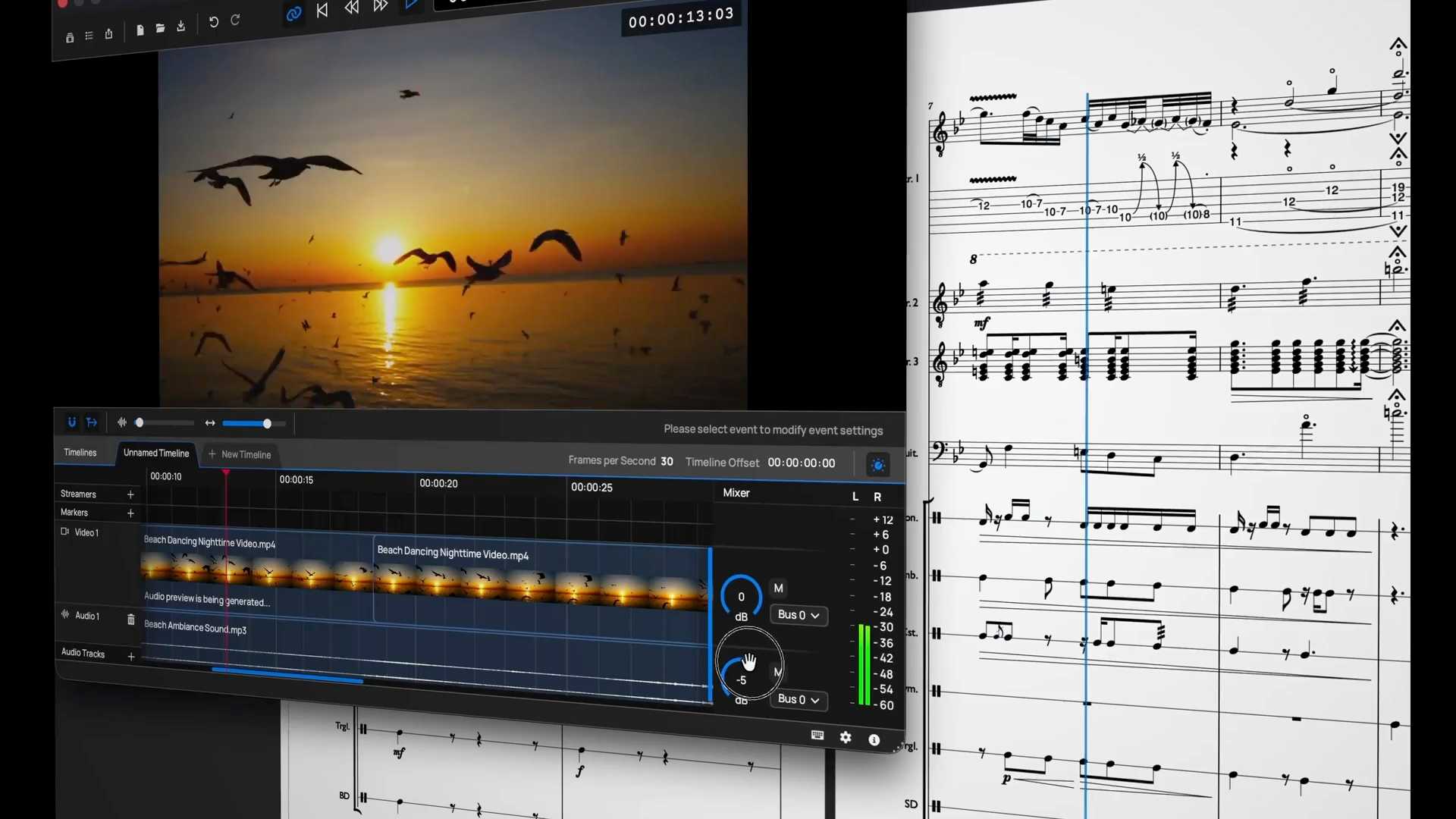Click the 'Audio preview is being generated...' text
The image size is (1456, 819).
tap(207, 600)
